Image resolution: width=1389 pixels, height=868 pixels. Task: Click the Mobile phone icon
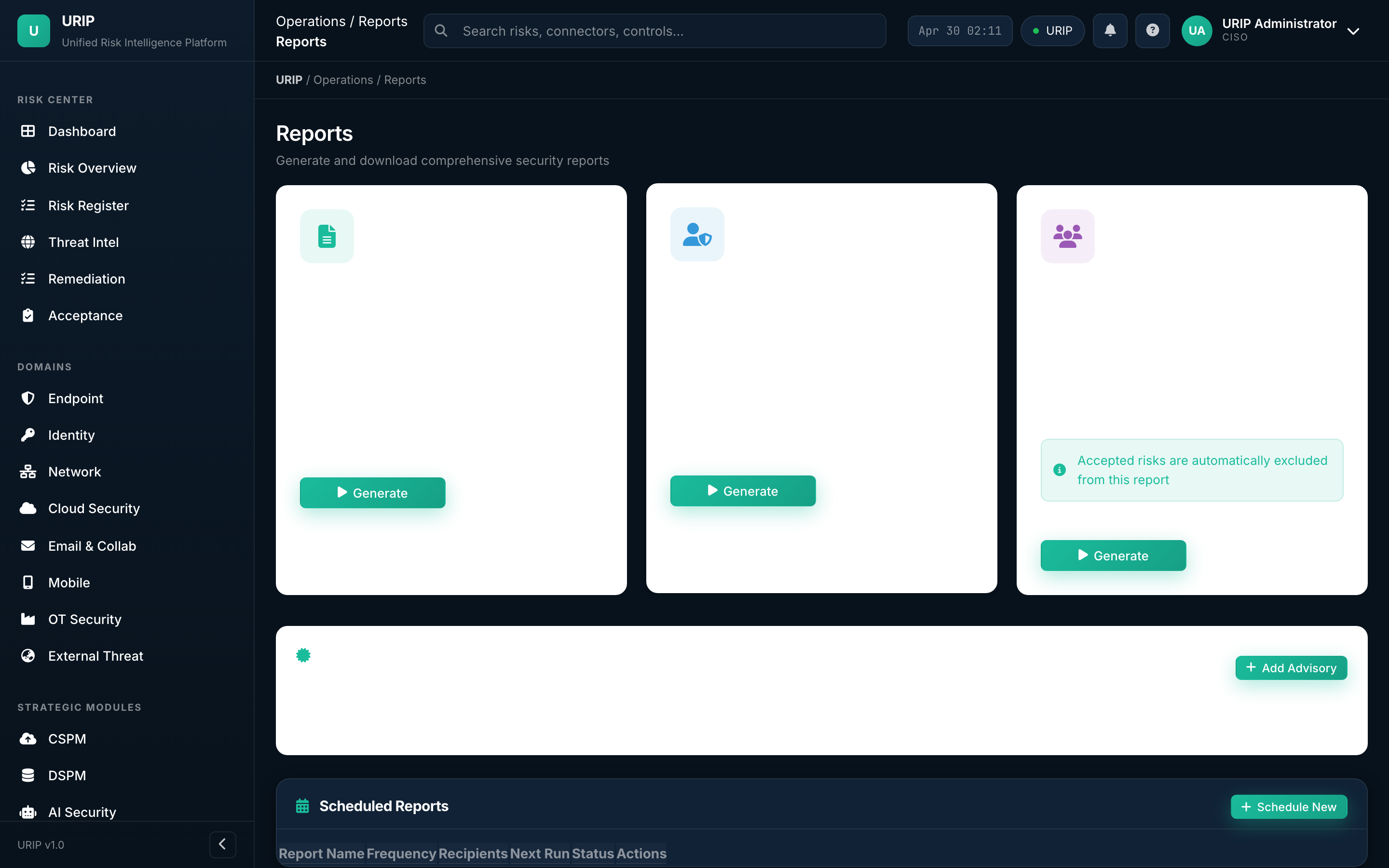coord(27,583)
